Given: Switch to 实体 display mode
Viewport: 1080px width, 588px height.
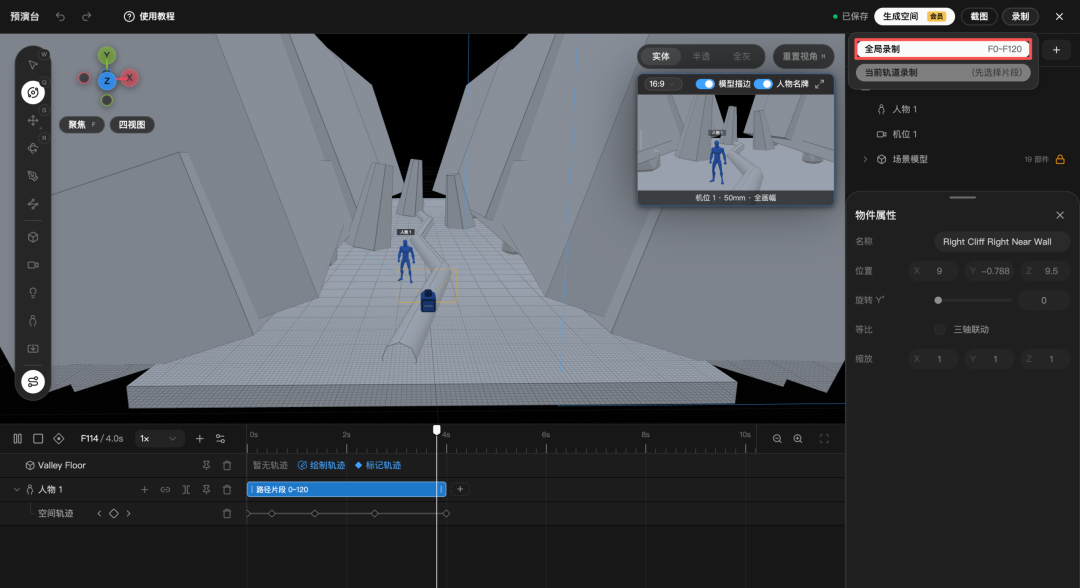Looking at the screenshot, I should (x=661, y=56).
